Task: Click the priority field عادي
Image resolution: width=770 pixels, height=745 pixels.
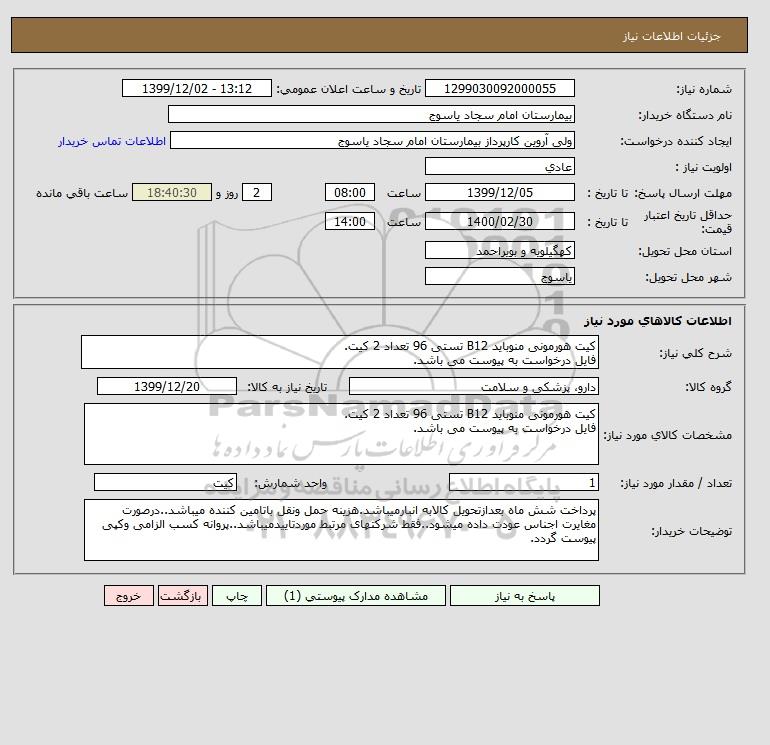Action: tap(499, 166)
